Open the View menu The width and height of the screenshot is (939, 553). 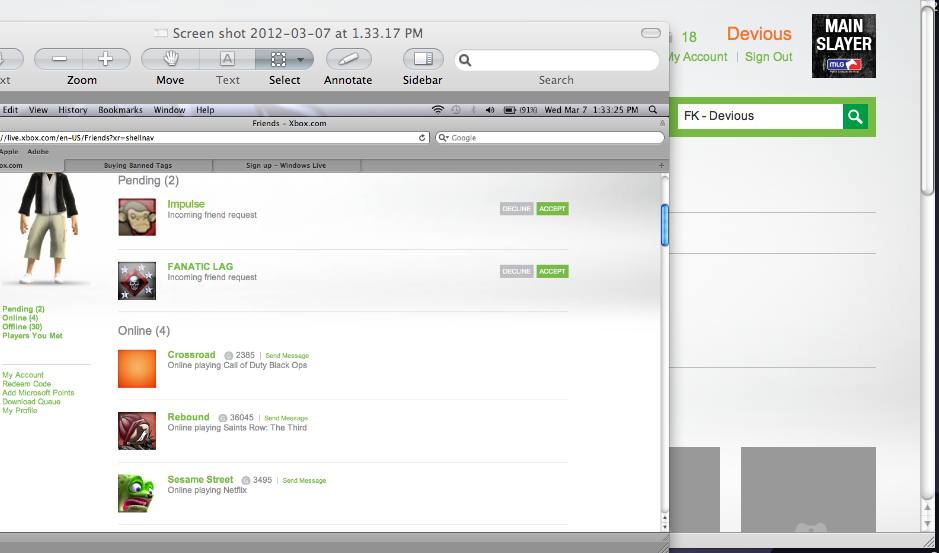point(38,110)
